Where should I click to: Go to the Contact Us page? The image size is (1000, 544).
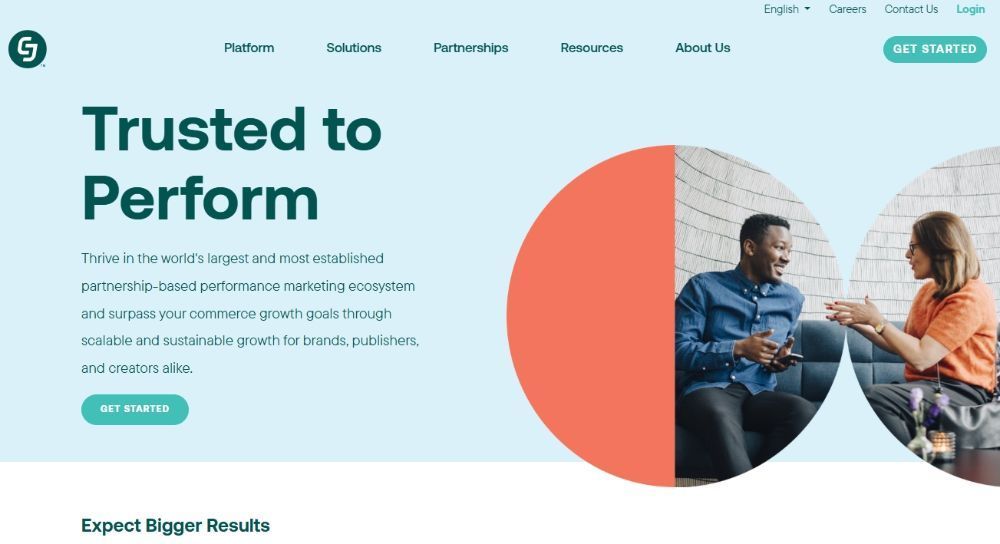coord(911,9)
